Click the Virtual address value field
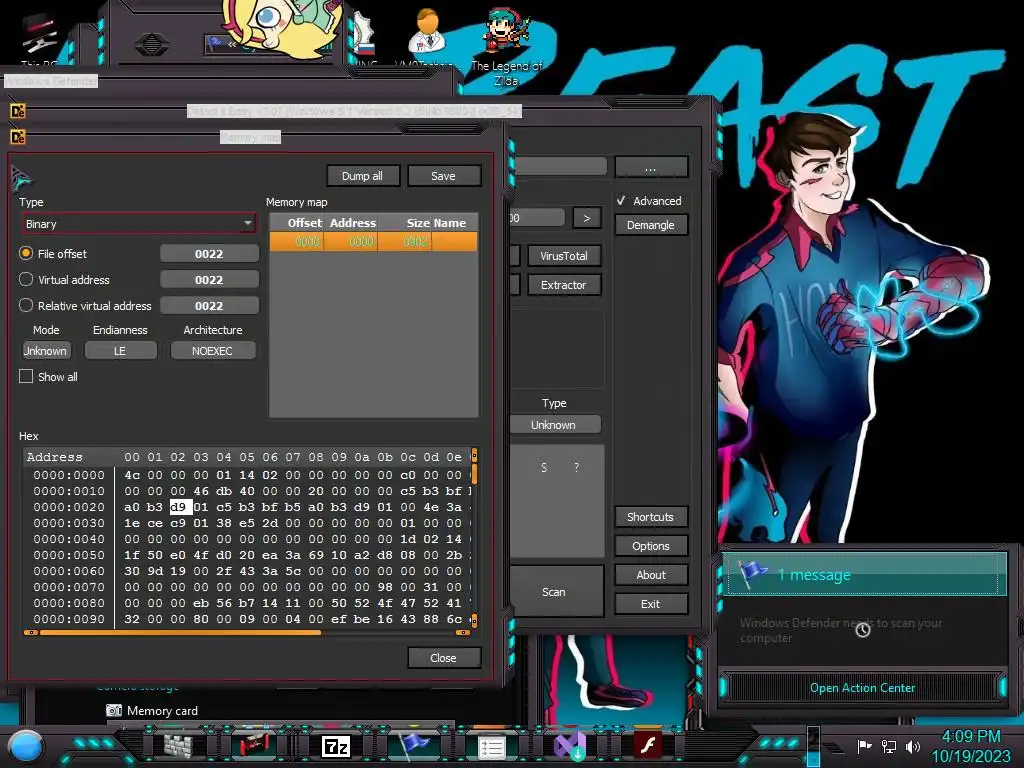The height and width of the screenshot is (768, 1024). point(209,280)
